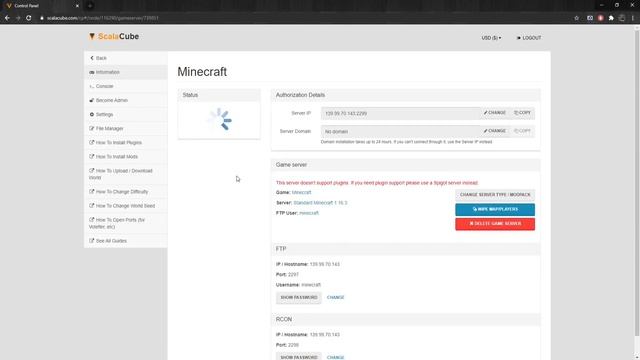Click CHANGE next to Server IP

(495, 113)
